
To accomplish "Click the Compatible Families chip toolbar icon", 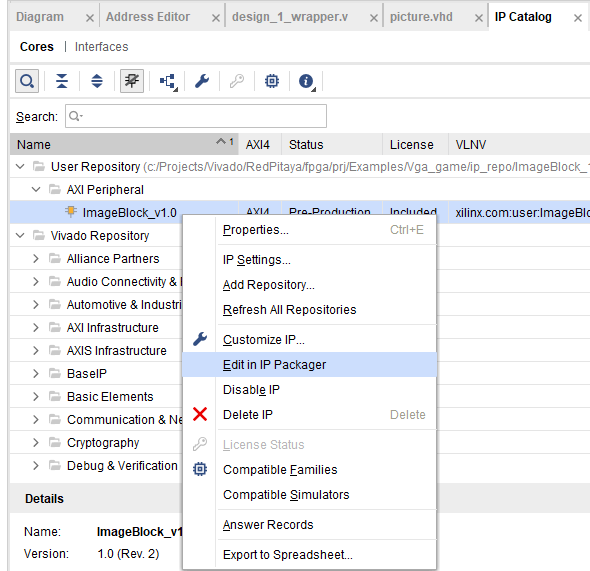I will coord(272,81).
